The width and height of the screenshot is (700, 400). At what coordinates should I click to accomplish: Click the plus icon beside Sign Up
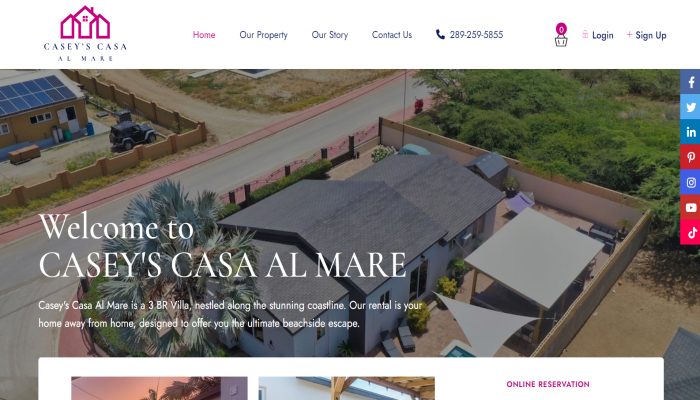629,34
